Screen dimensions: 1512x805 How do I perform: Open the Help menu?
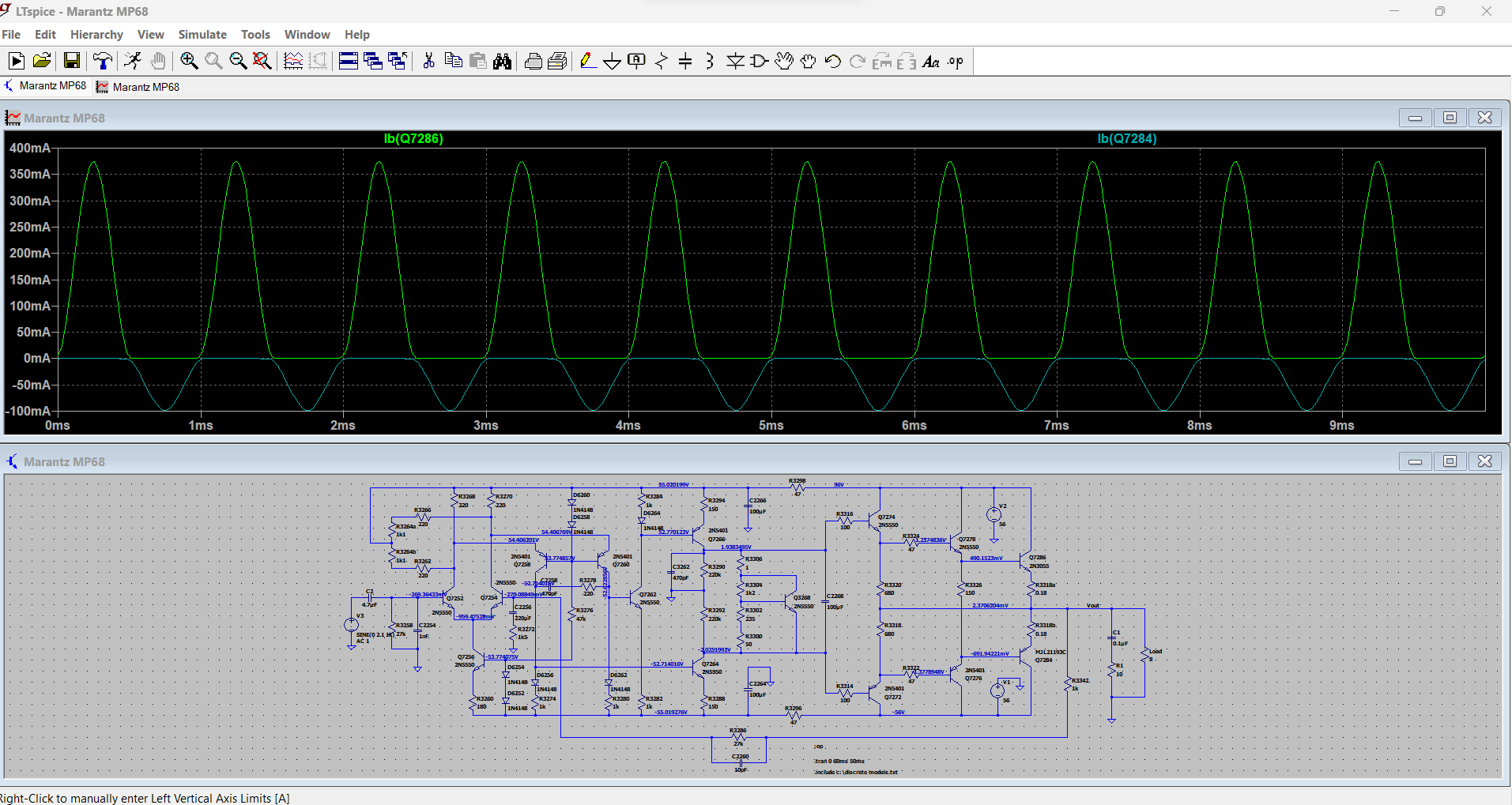click(356, 35)
